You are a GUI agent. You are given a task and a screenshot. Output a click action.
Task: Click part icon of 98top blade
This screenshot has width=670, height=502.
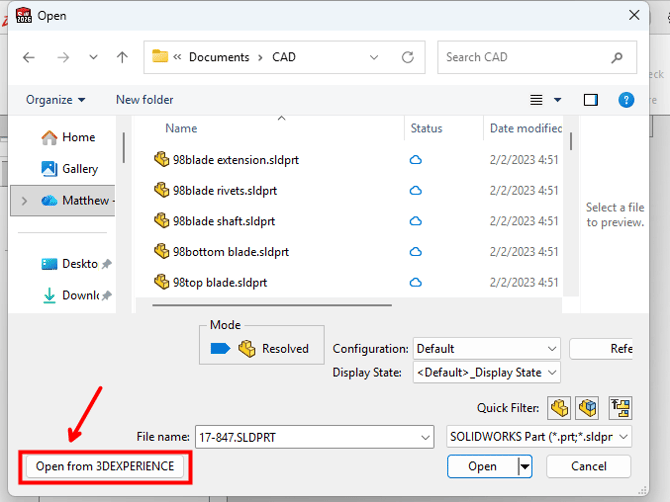coord(162,282)
